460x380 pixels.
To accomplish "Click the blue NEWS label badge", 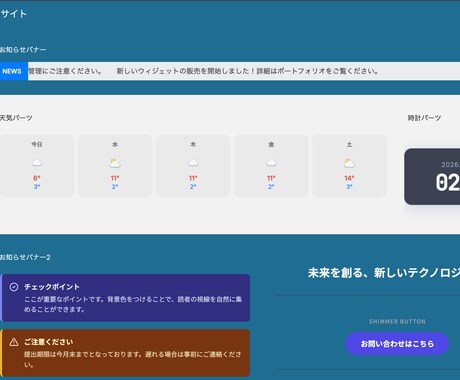I will (14, 71).
